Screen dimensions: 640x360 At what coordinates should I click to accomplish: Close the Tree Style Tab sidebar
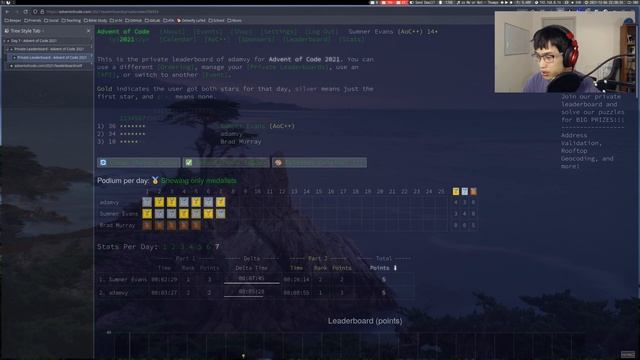point(89,31)
